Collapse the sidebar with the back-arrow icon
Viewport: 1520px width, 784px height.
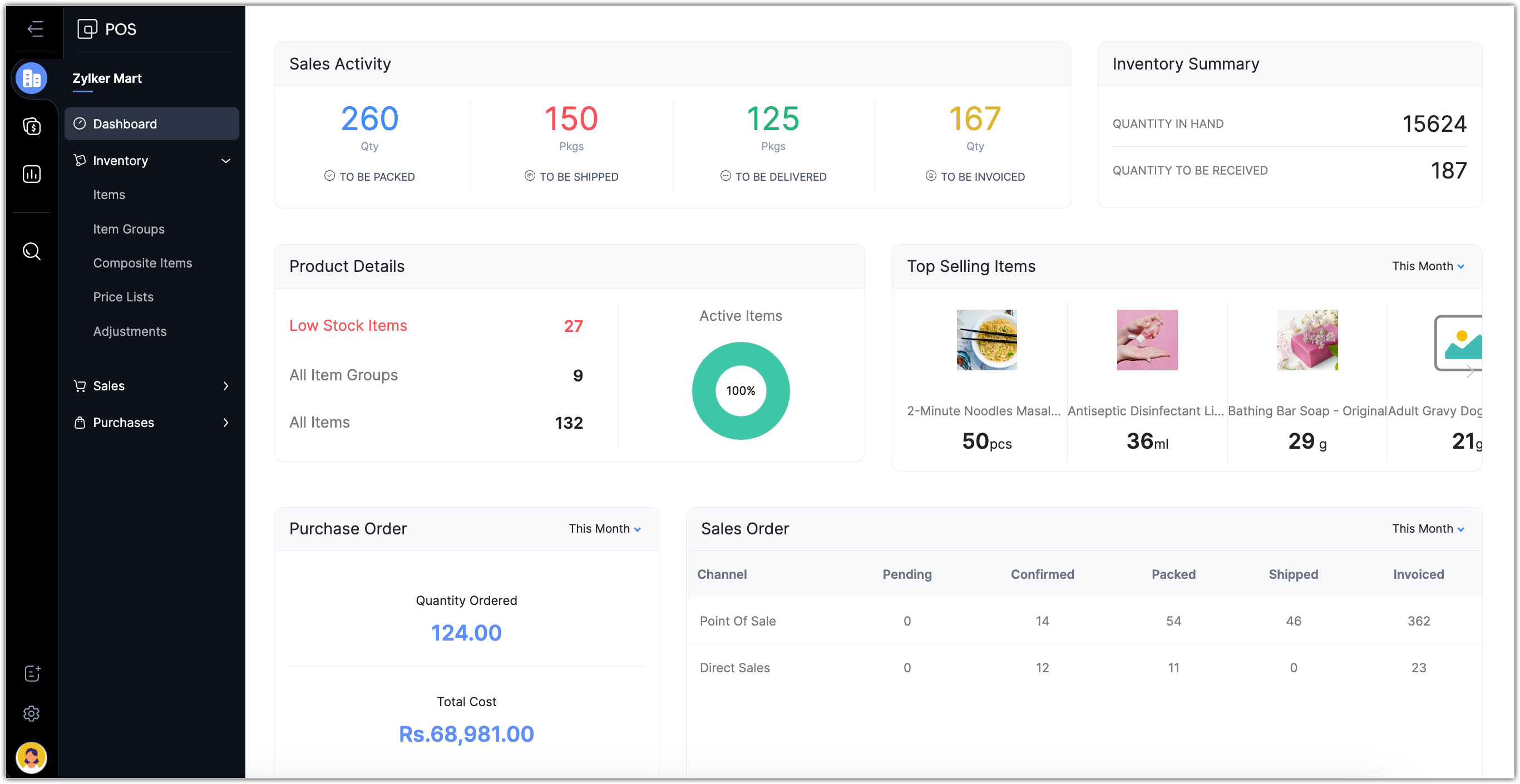click(x=35, y=28)
